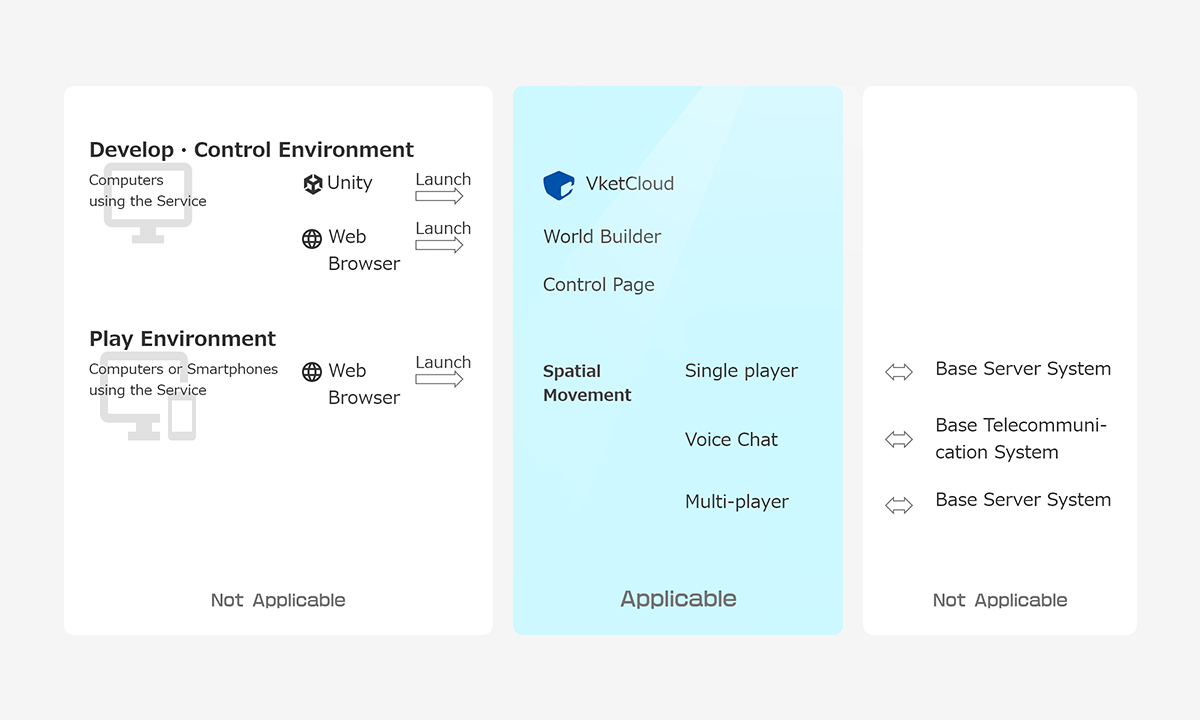
Task: Click the Single player text
Action: tap(741, 371)
